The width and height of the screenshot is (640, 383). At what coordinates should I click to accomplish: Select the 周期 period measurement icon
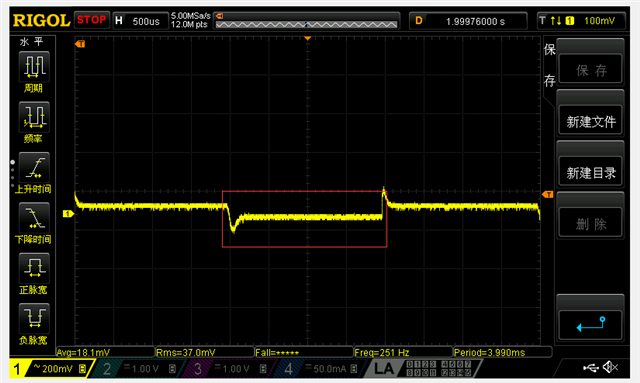tap(34, 67)
